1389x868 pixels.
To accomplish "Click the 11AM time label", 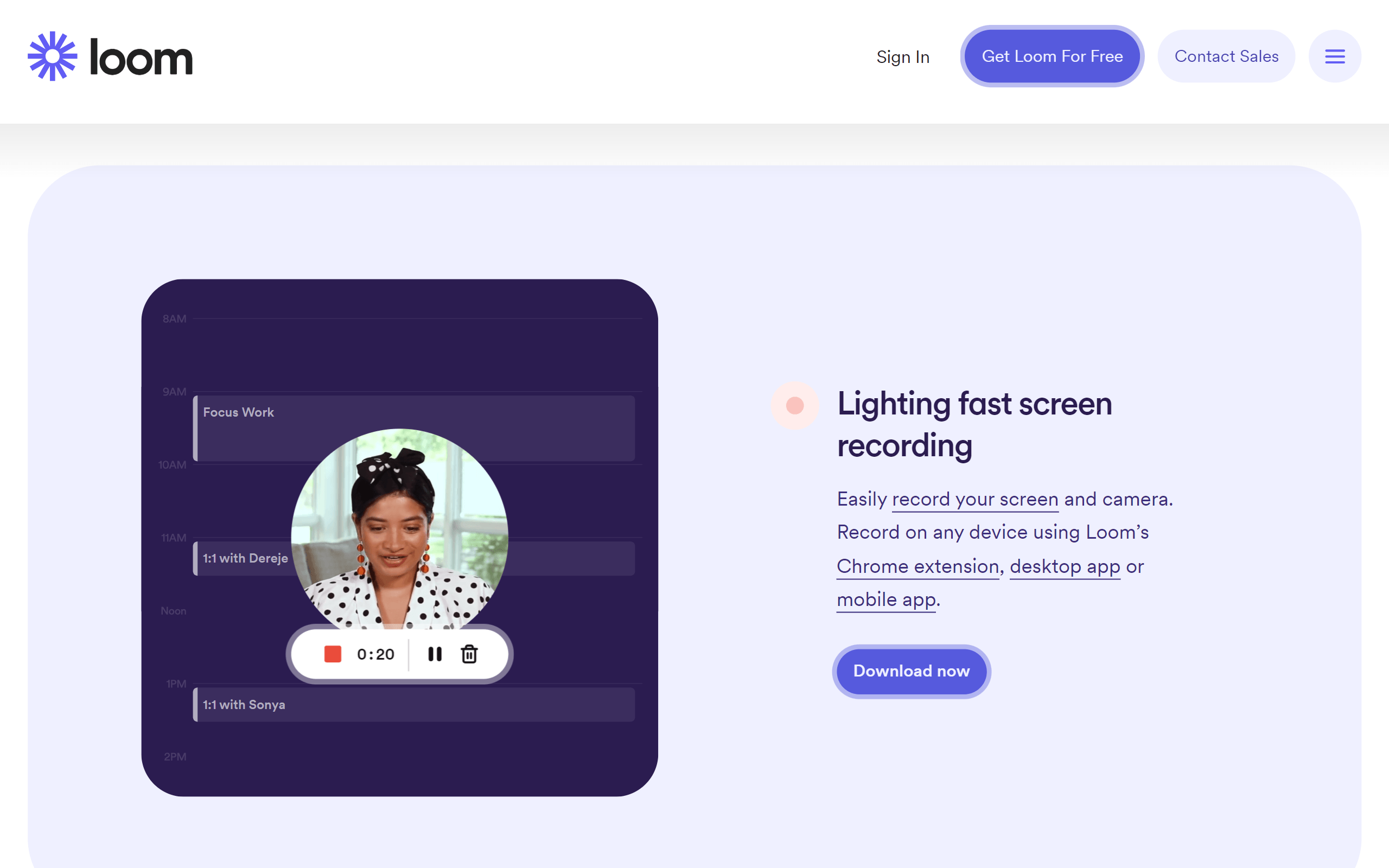I will [x=173, y=538].
